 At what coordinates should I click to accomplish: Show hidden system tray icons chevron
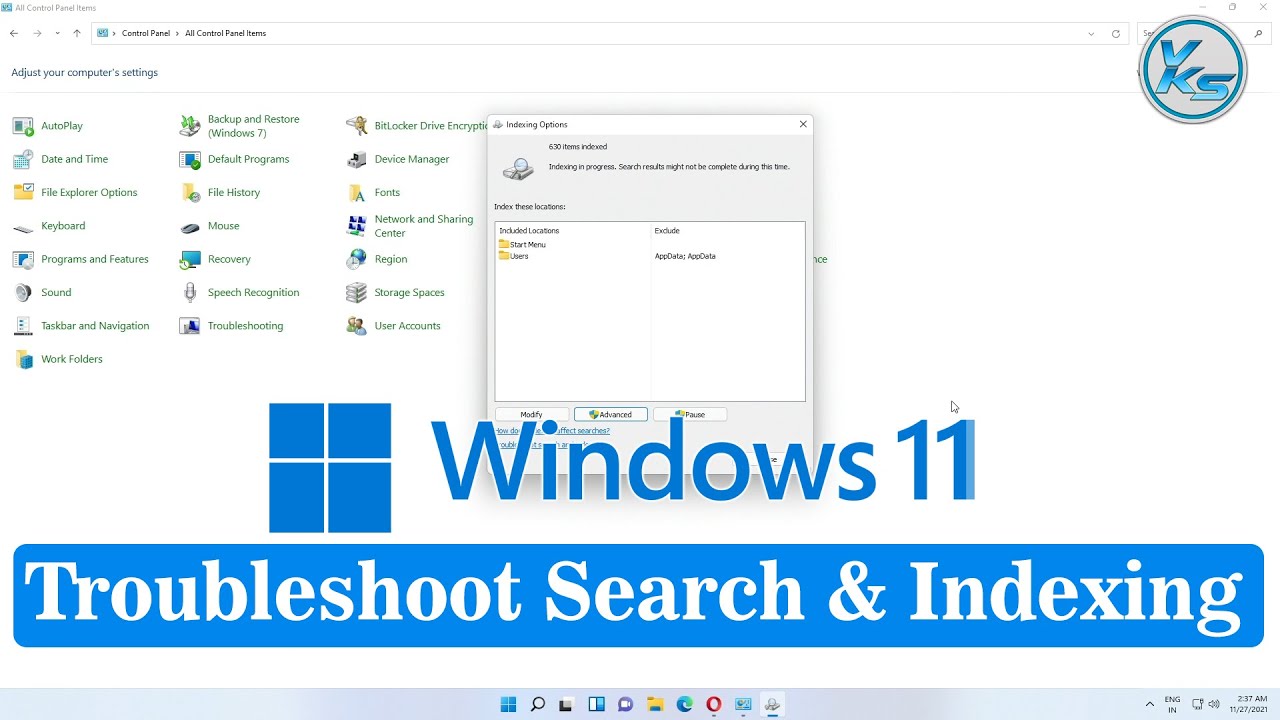[x=1150, y=704]
